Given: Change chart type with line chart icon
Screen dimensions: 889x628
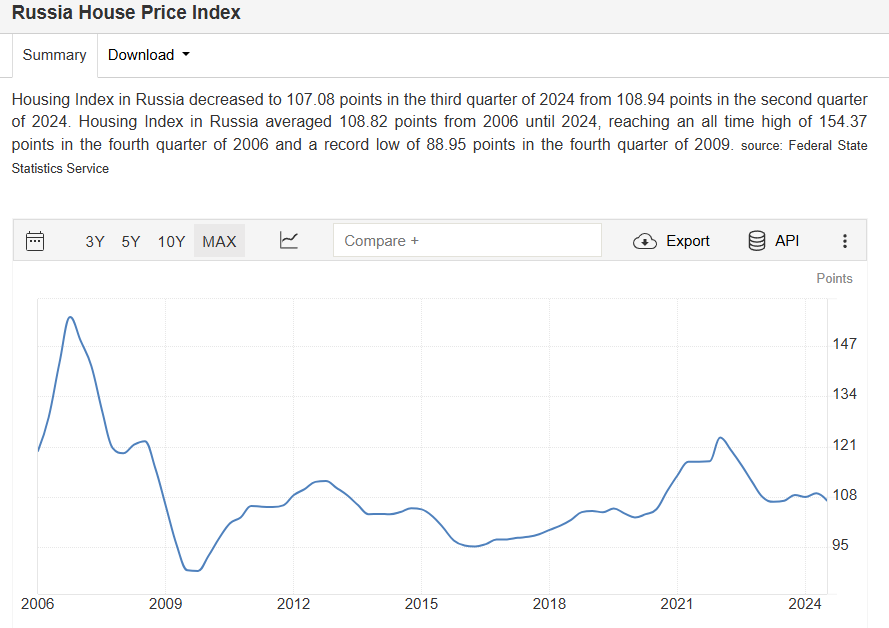Looking at the screenshot, I should click(289, 240).
